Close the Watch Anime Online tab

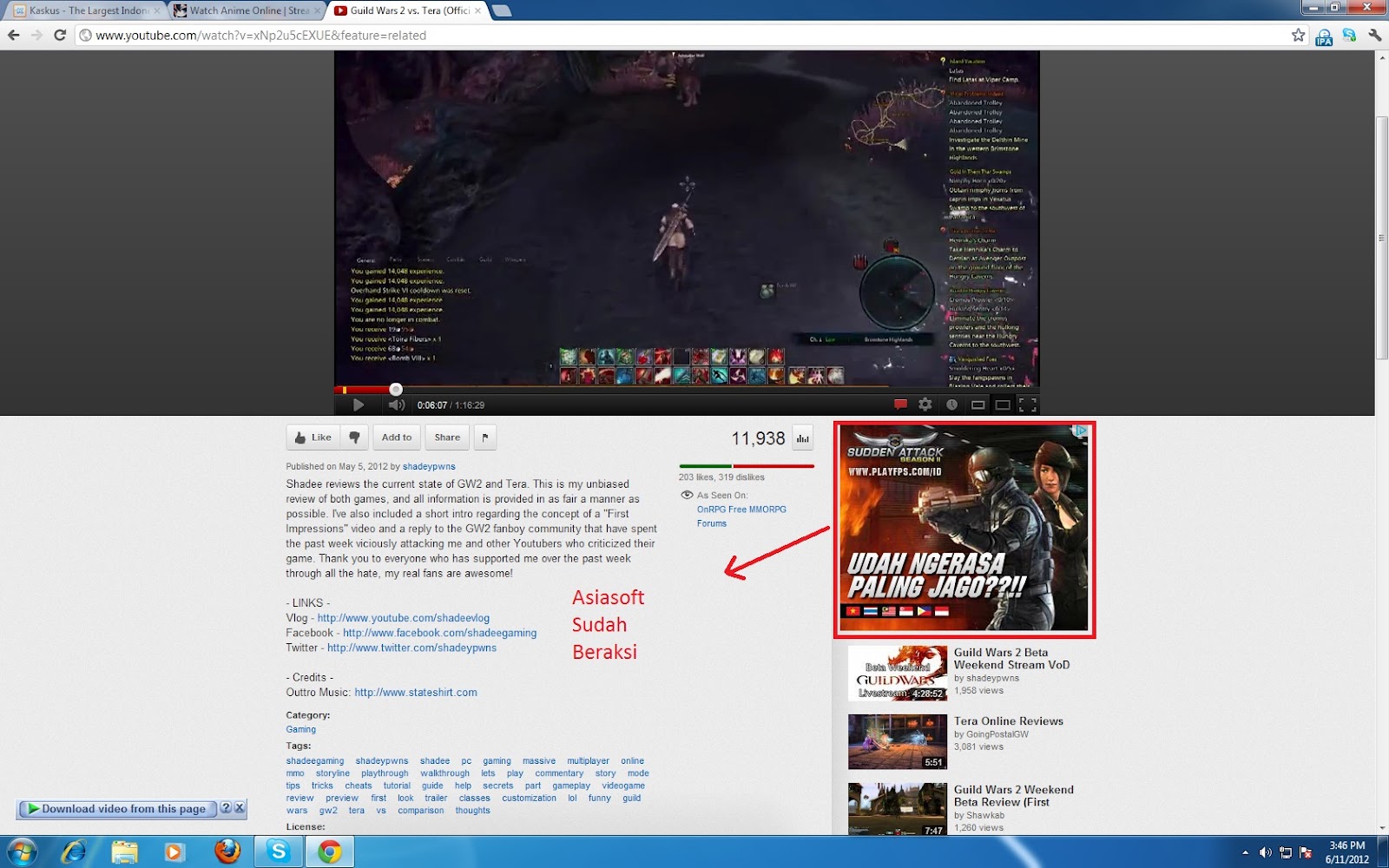coord(317,10)
